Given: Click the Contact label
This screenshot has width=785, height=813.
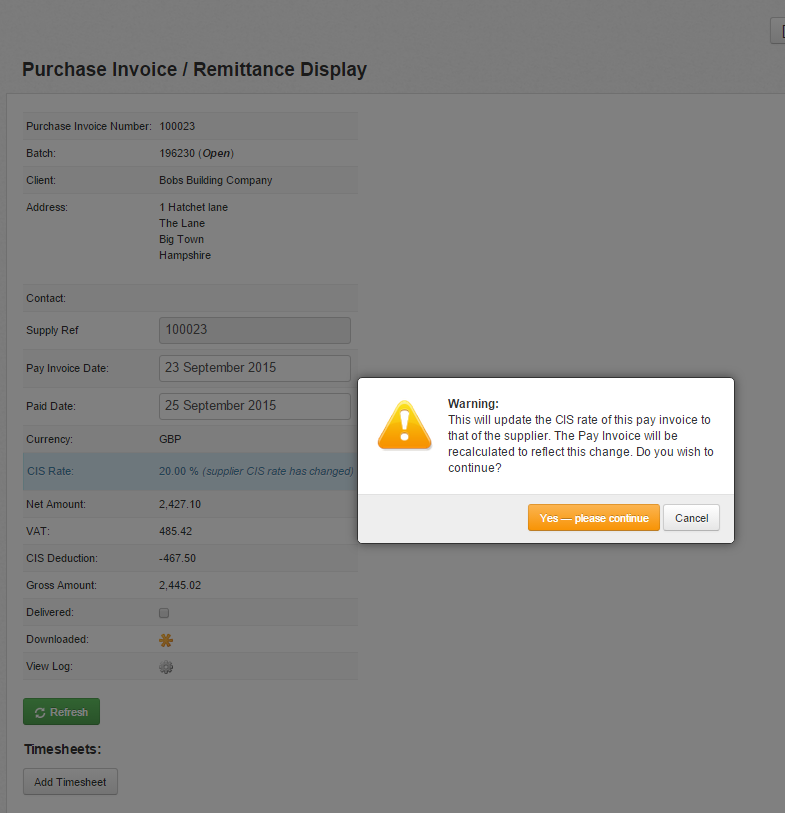Looking at the screenshot, I should [46, 299].
